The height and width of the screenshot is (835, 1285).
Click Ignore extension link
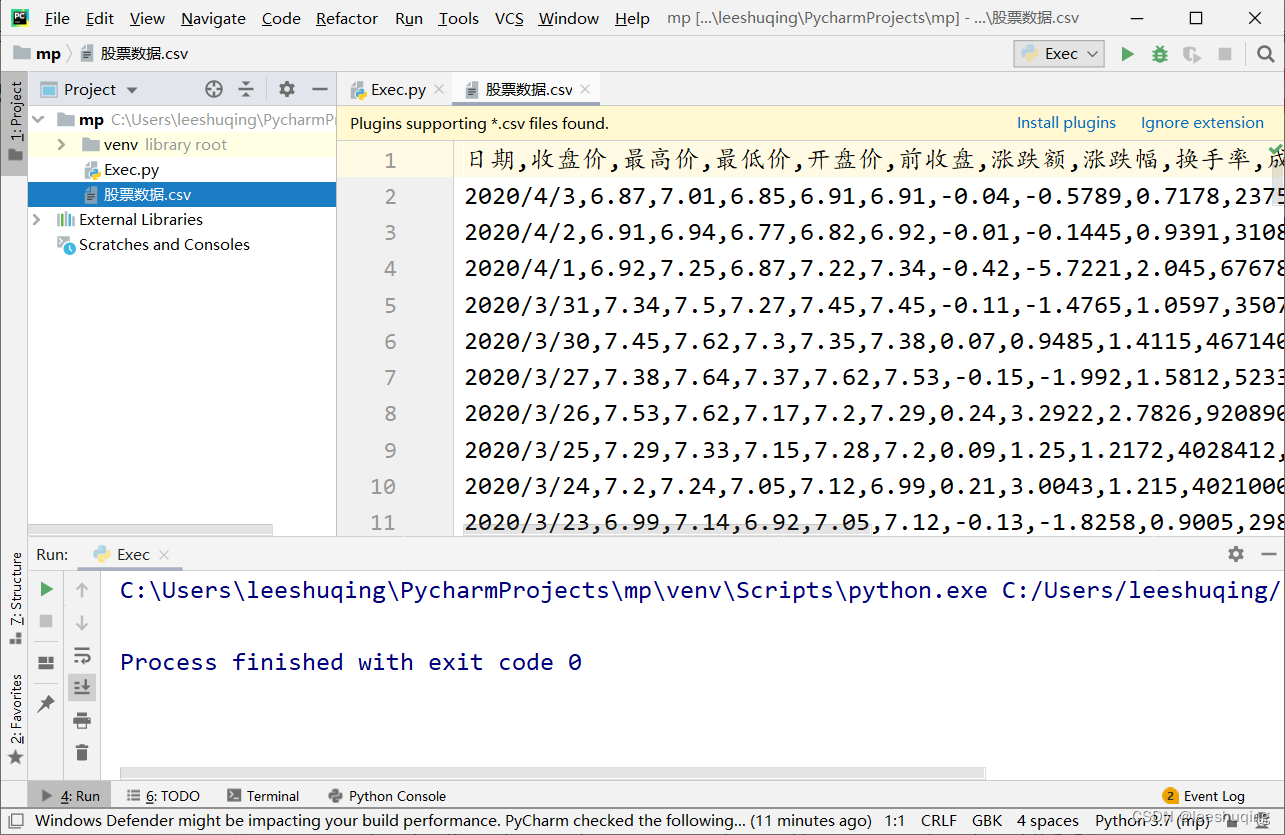pos(1202,122)
